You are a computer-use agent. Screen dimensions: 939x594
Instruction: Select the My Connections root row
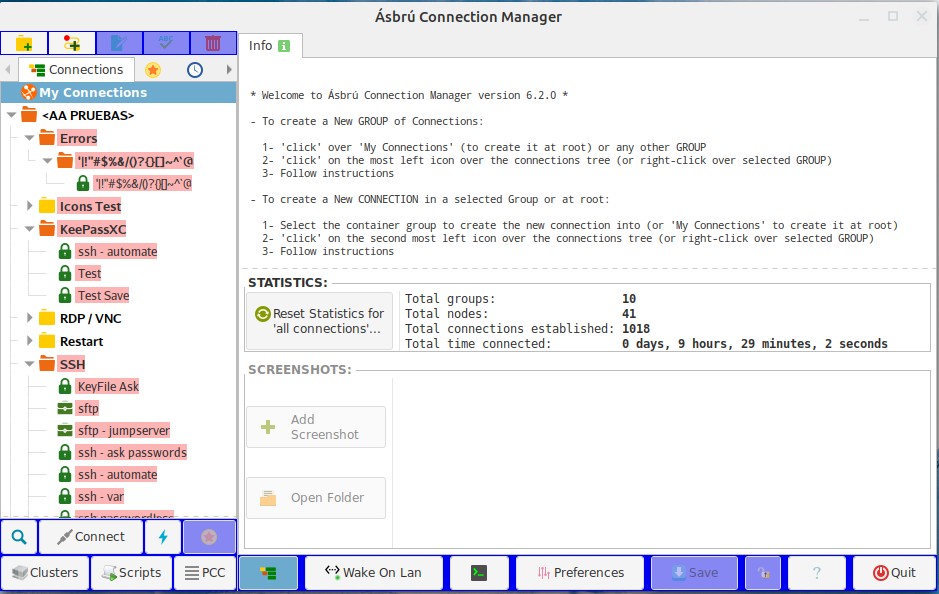(119, 92)
